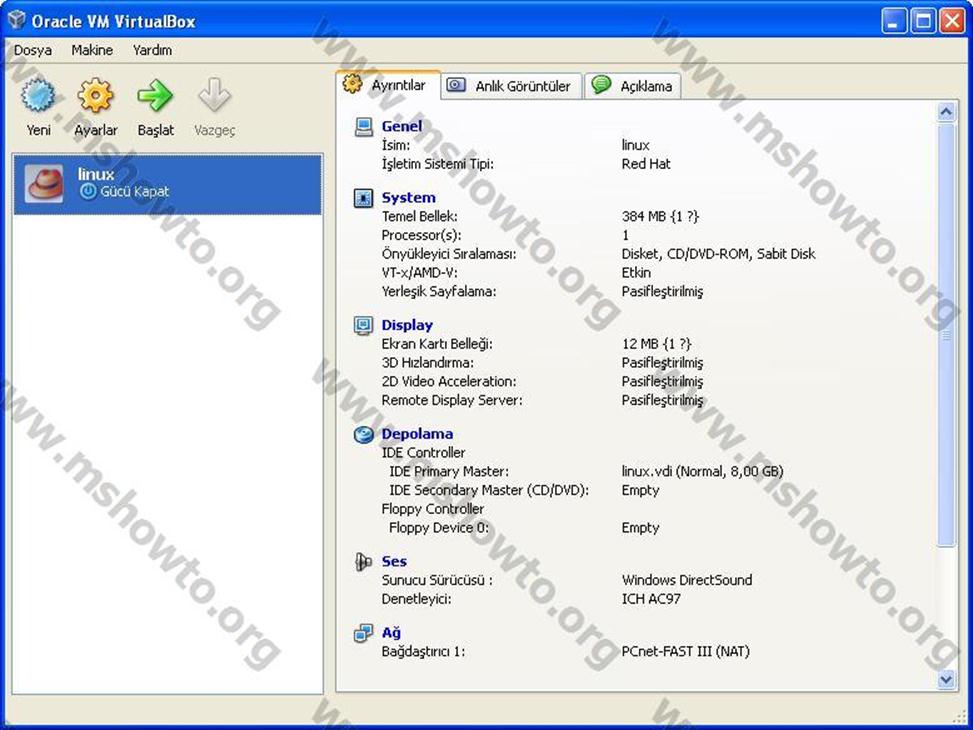Click the 'Yerleşik Sayfalama:' label
Image resolution: width=973 pixels, height=730 pixels.
(439, 291)
